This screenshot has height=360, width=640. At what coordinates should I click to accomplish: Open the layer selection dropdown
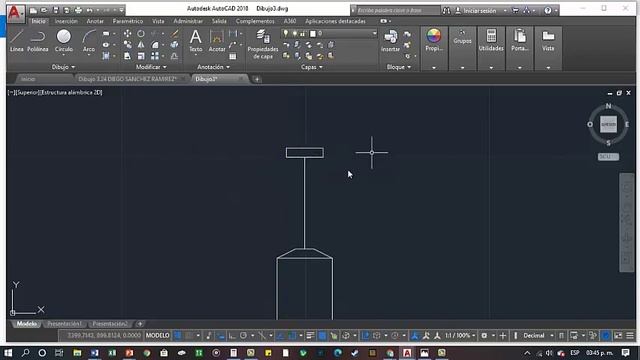[x=374, y=33]
